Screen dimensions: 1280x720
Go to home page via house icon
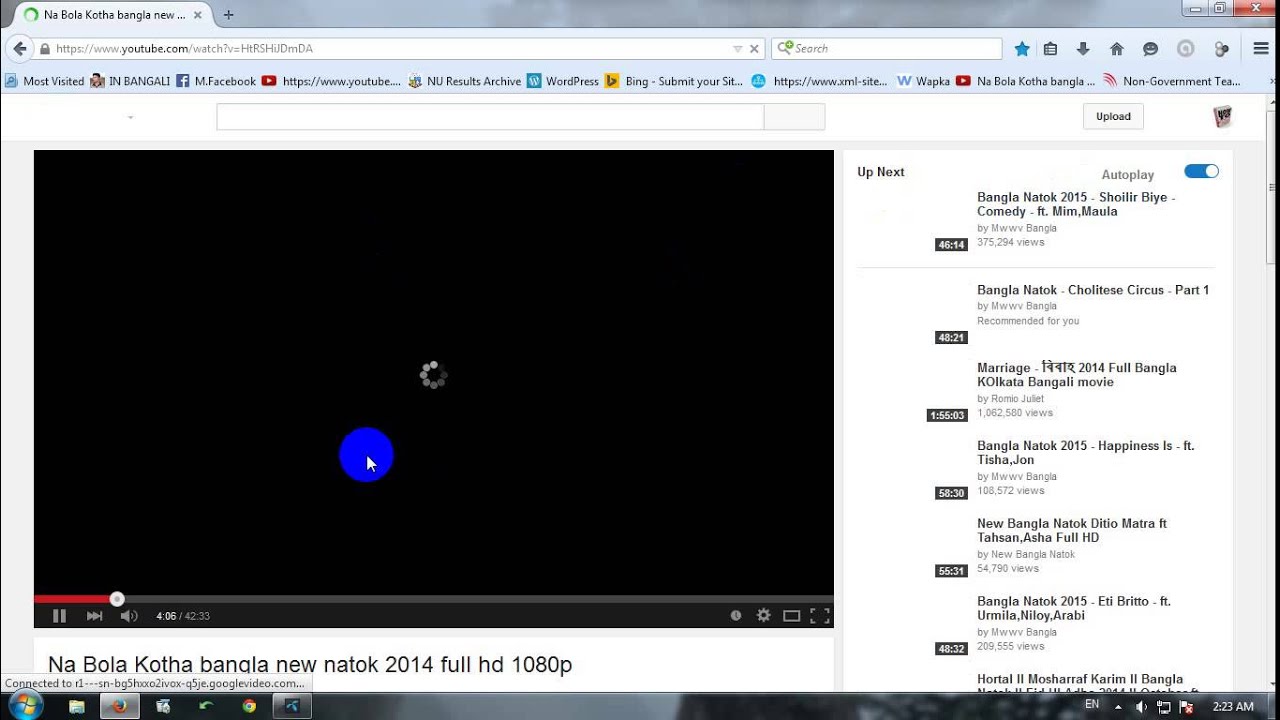click(x=1117, y=48)
